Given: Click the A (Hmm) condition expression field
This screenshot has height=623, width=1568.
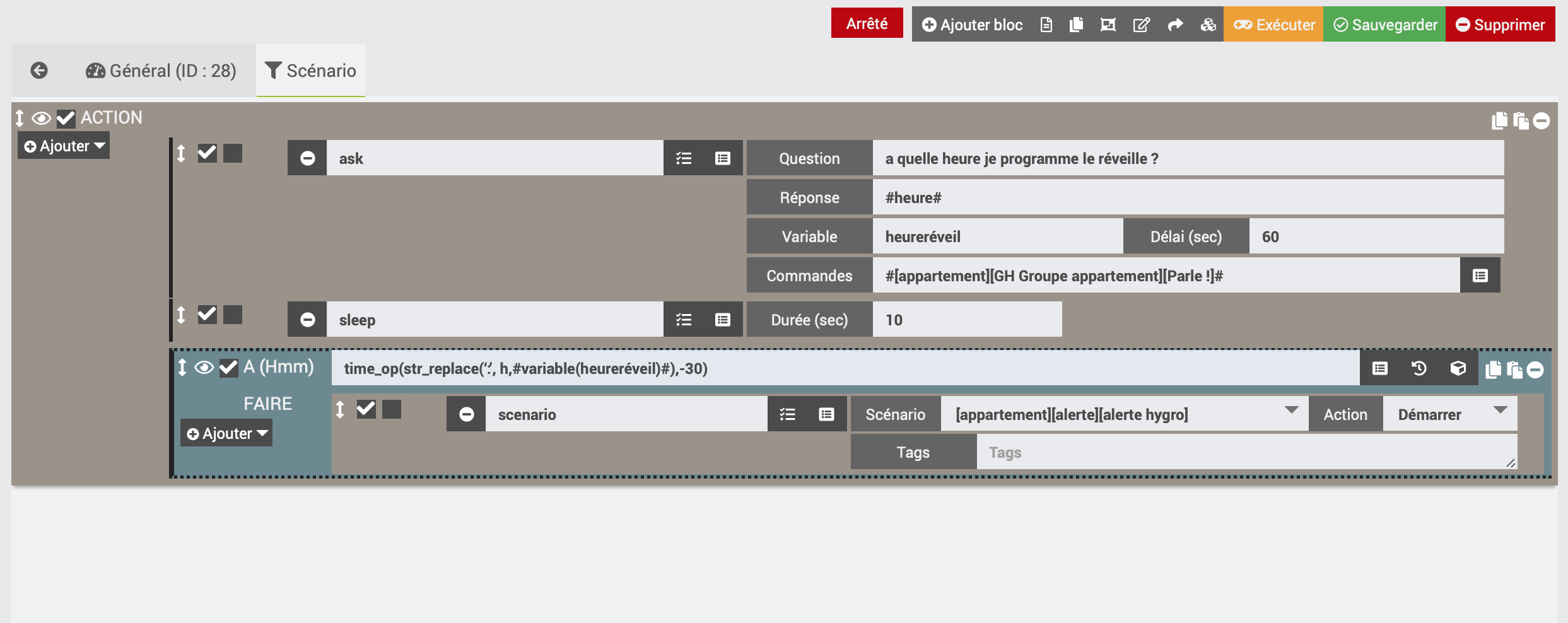Looking at the screenshot, I should 845,368.
